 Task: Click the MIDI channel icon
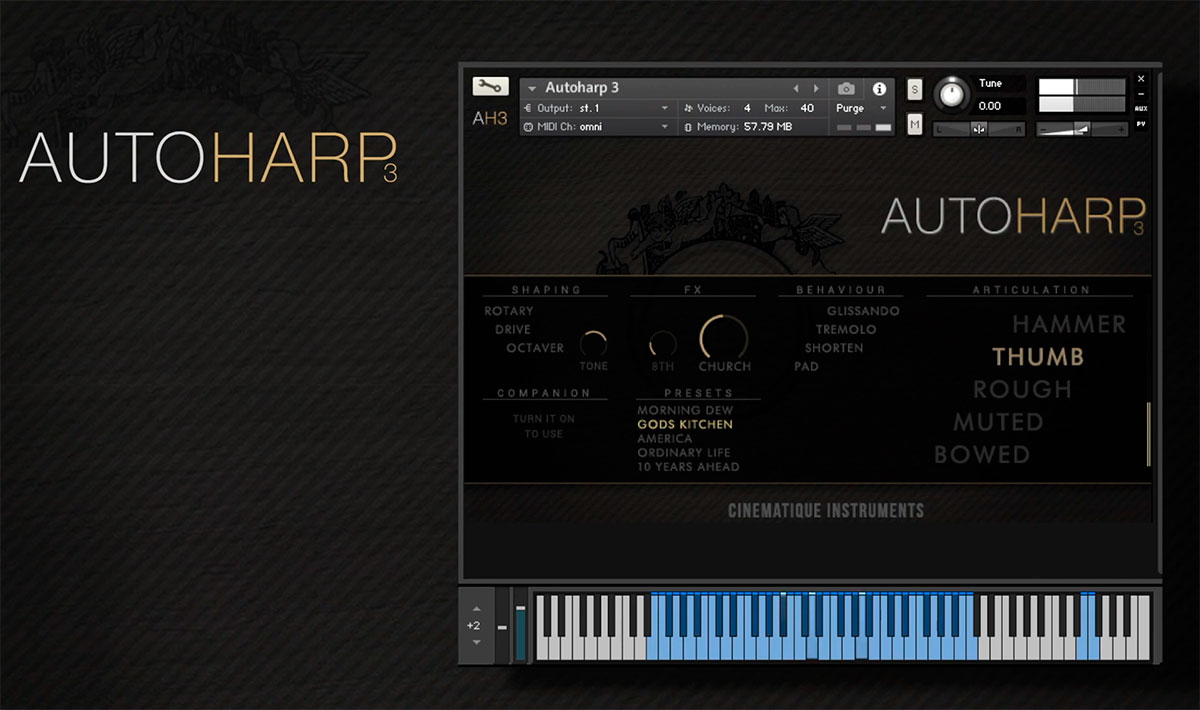coord(527,127)
